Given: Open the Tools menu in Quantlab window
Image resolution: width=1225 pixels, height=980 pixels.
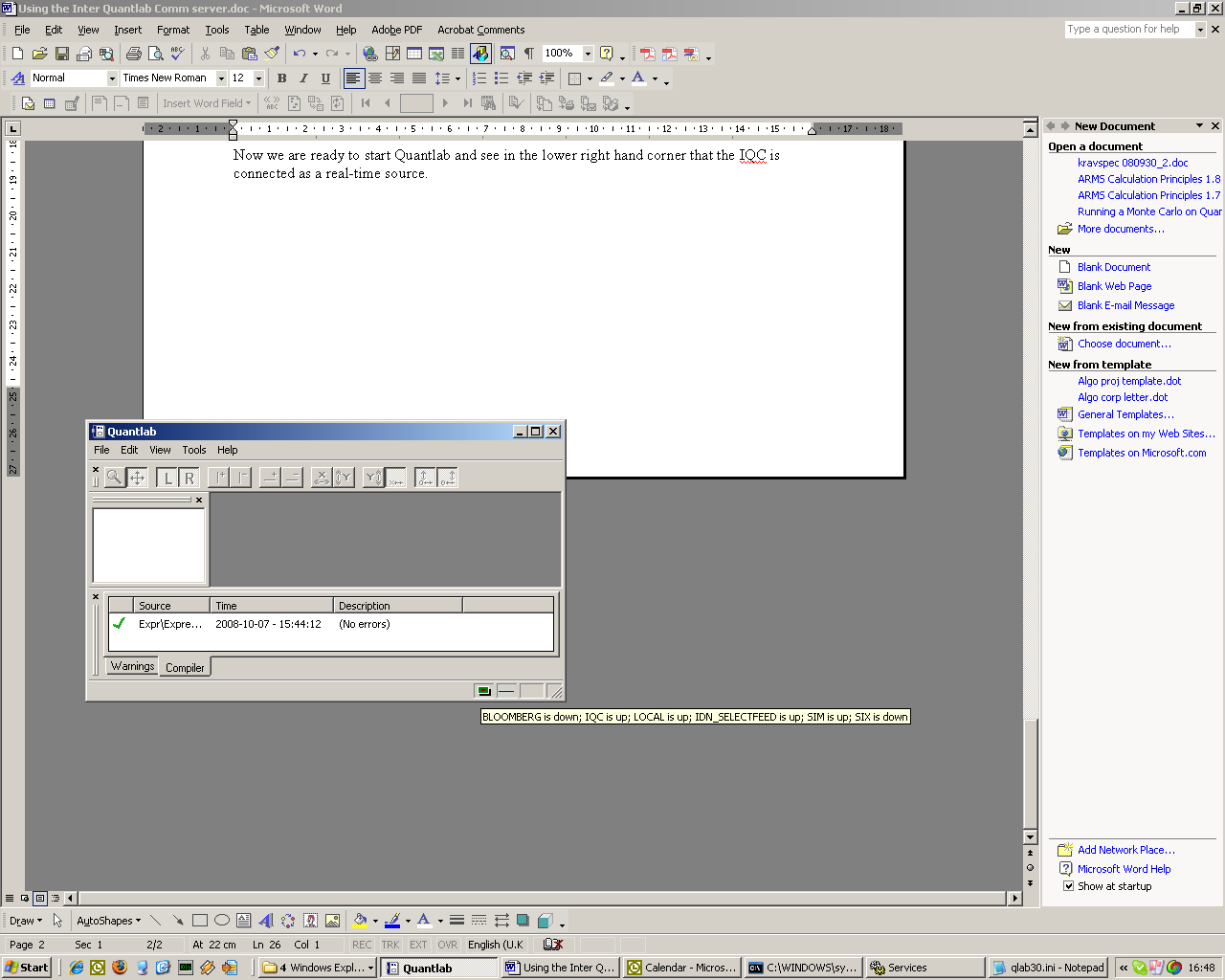Looking at the screenshot, I should point(194,450).
